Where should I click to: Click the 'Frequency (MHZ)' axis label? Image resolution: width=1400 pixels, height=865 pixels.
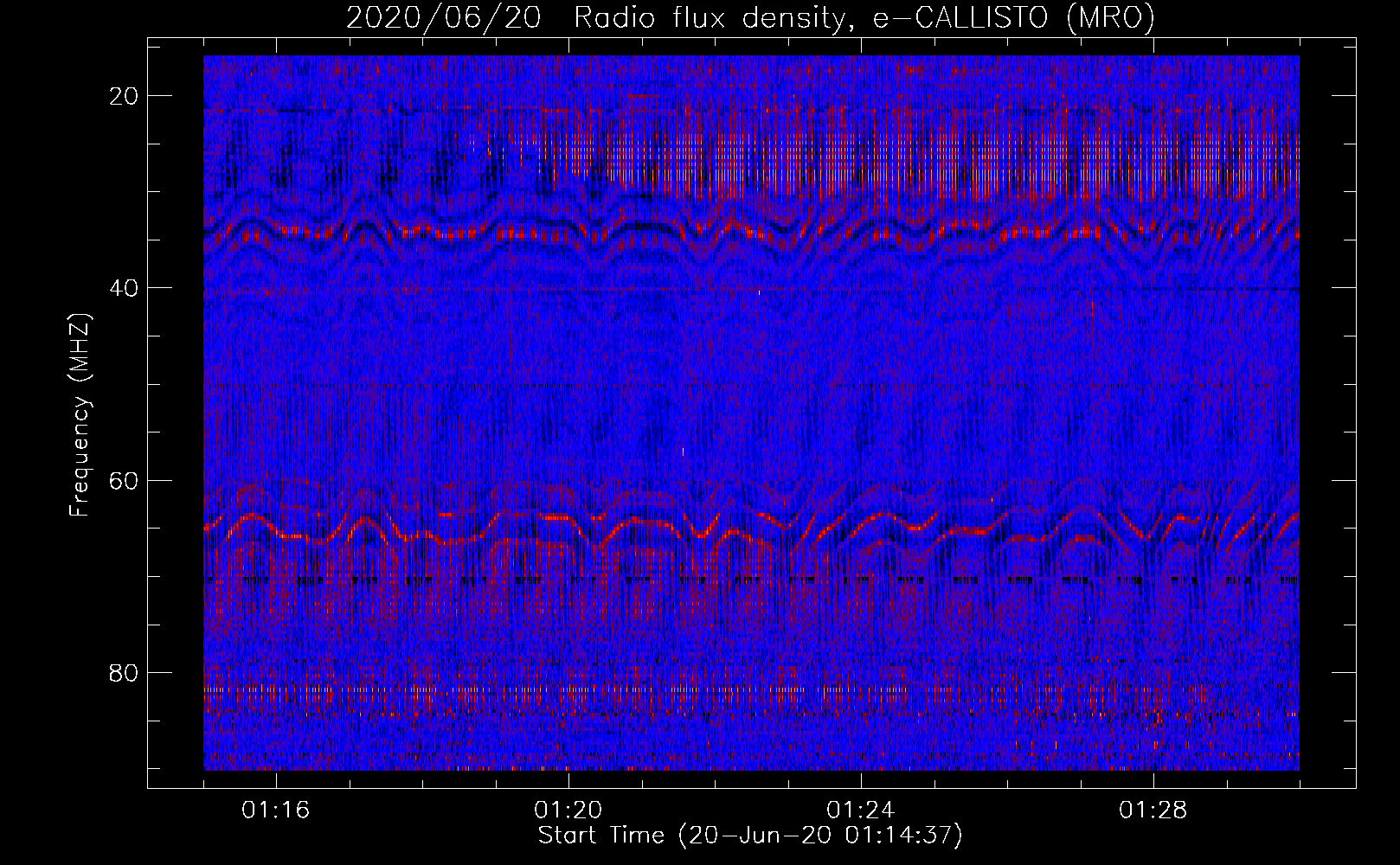[80, 415]
